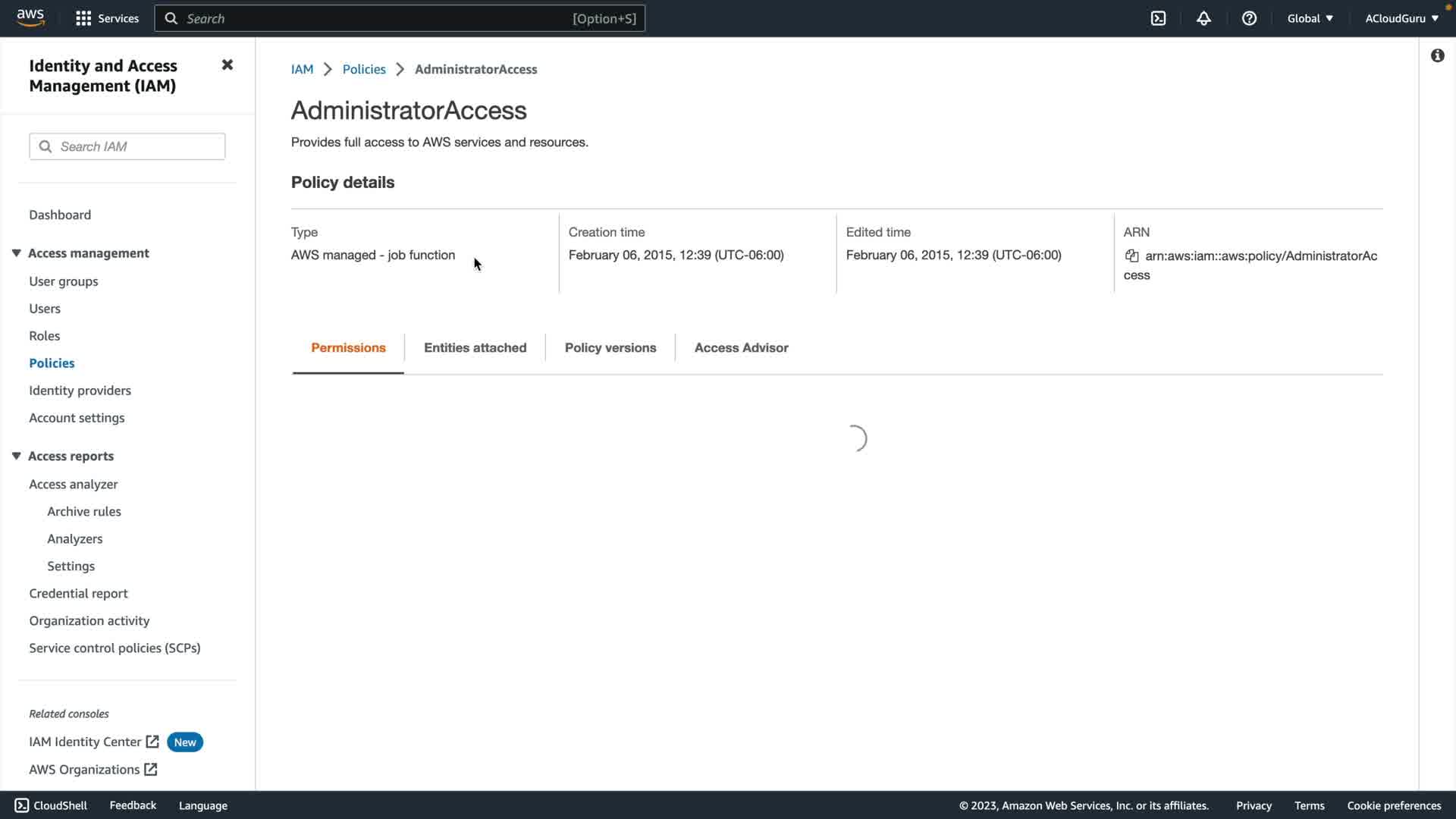The image size is (1456, 819).
Task: Click the Policies breadcrumb link
Action: [x=364, y=69]
